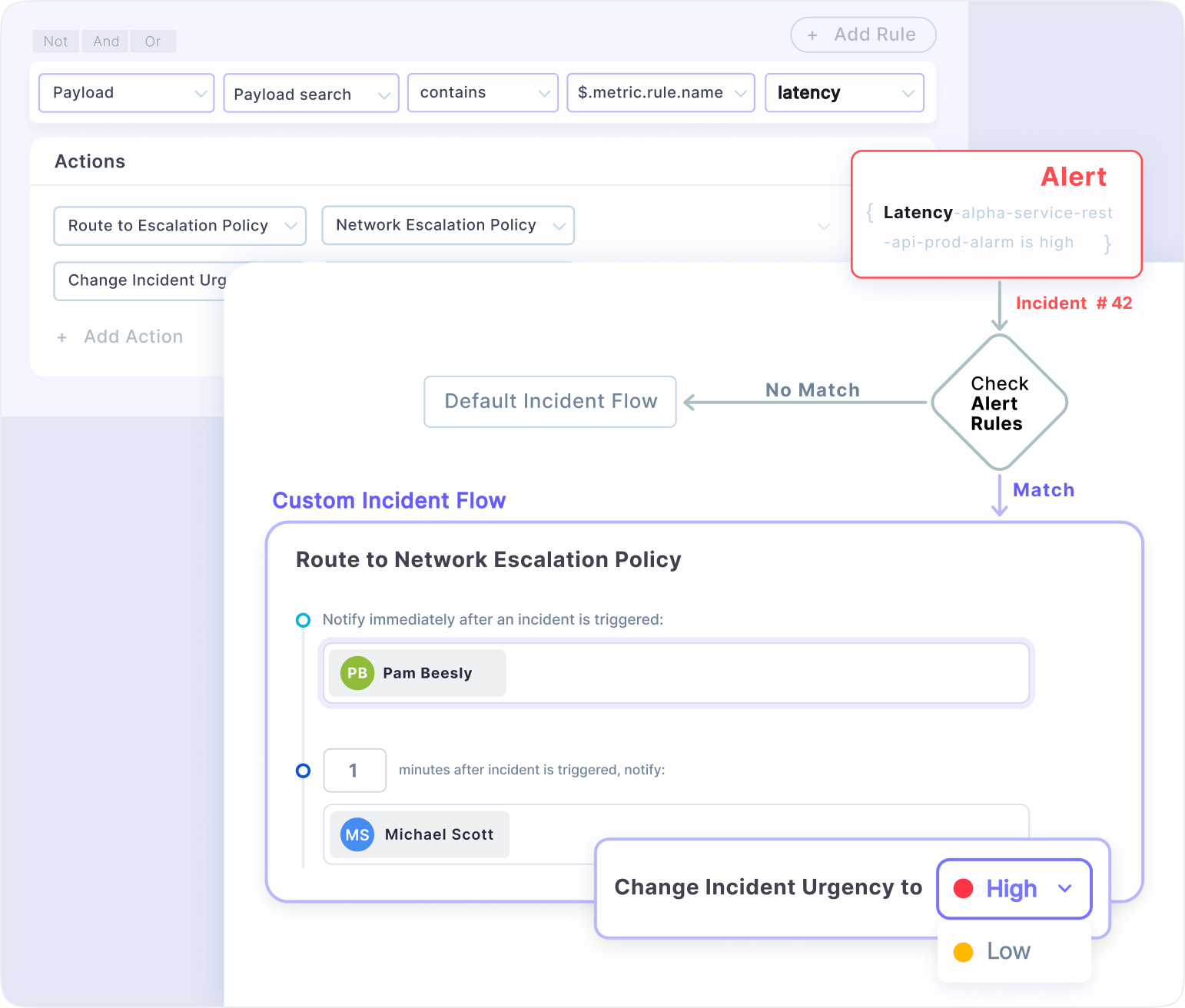Select Pam Beesly's avatar icon
The image size is (1185, 1008).
(356, 673)
